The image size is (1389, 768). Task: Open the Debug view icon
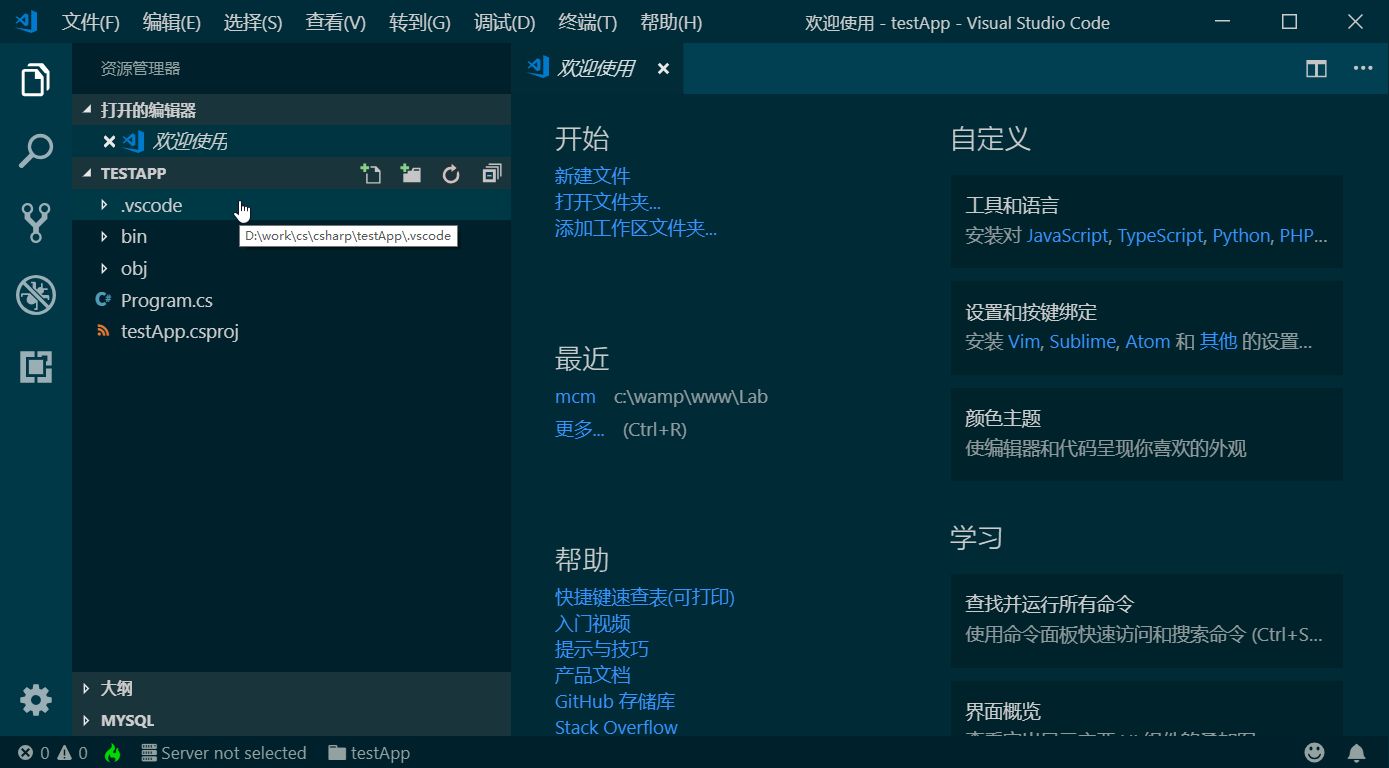pyautogui.click(x=36, y=295)
